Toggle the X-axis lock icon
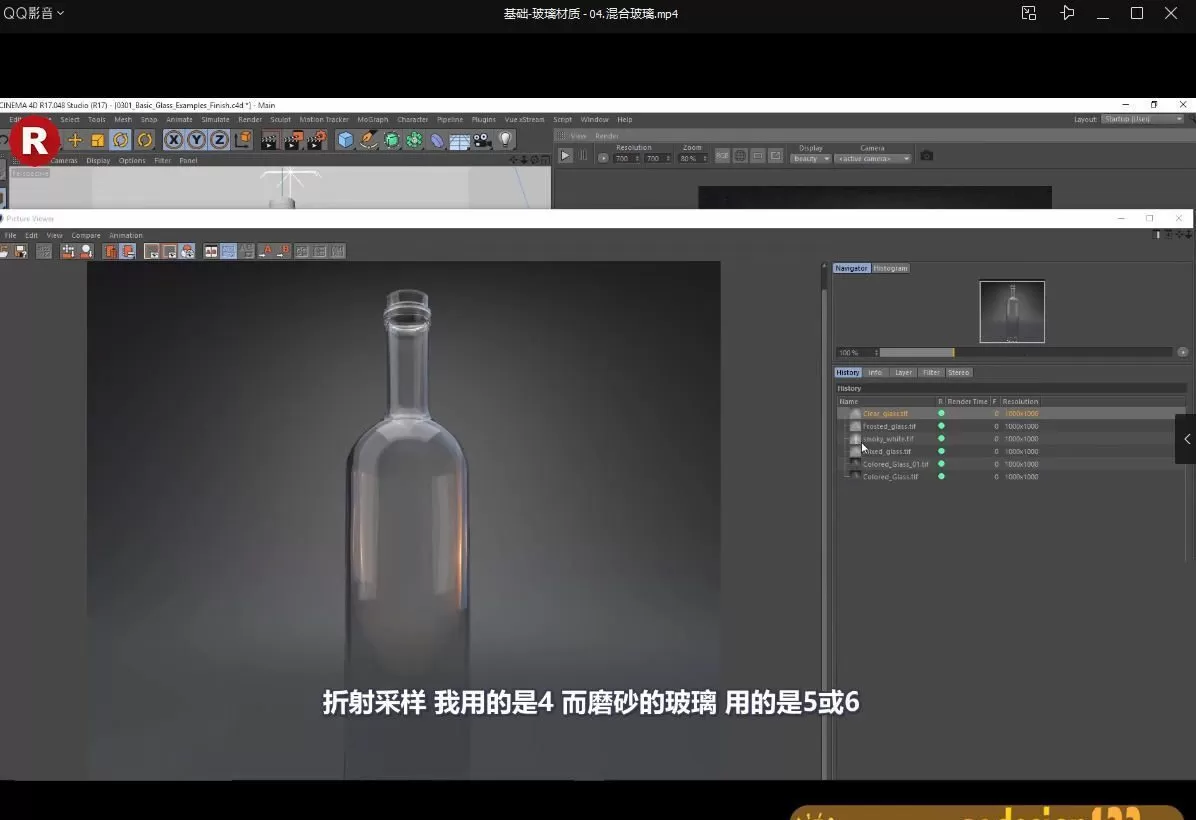This screenshot has height=820, width=1196. click(x=174, y=140)
